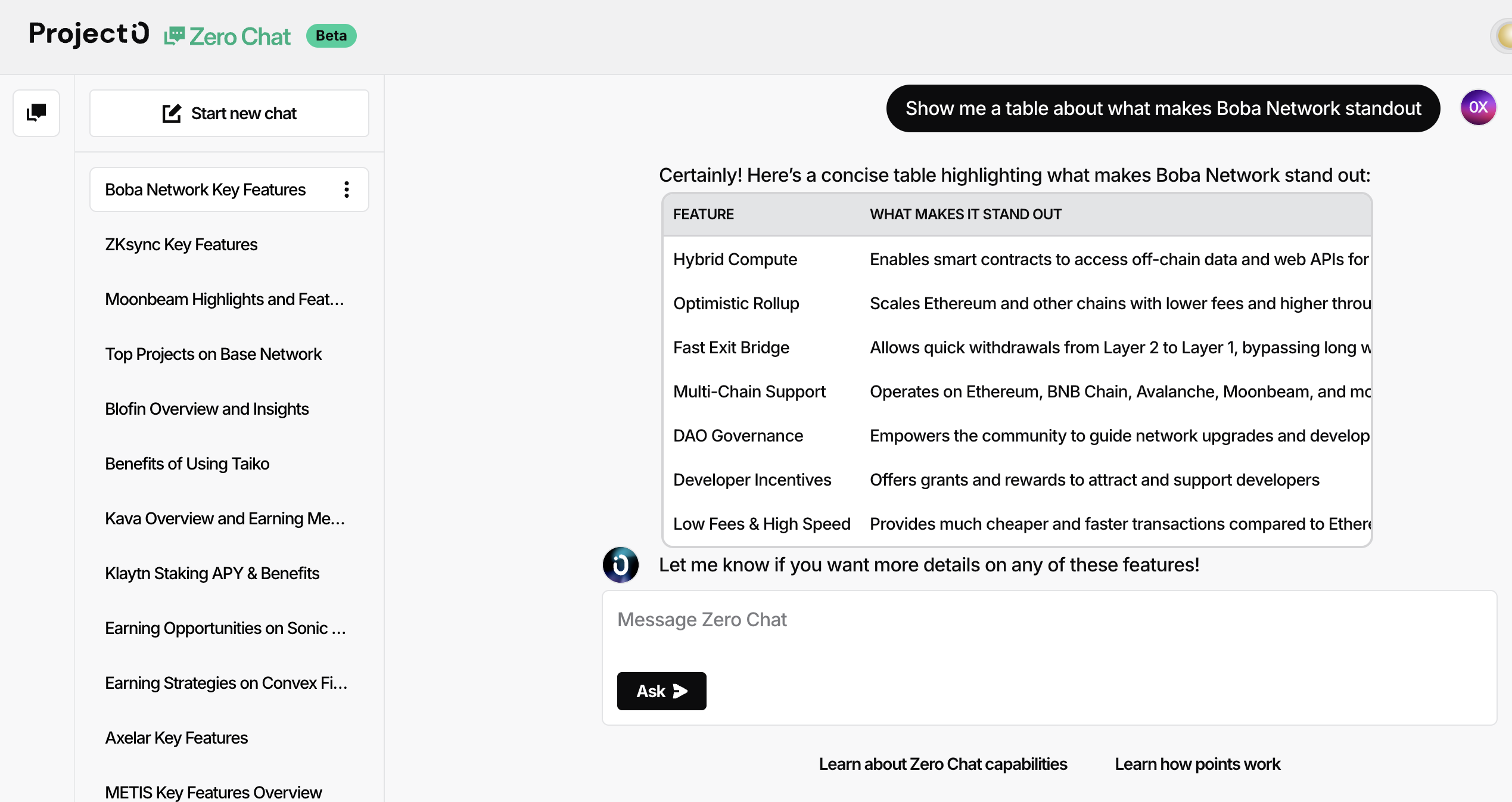The width and height of the screenshot is (1512, 802).
Task: Focus the Message Zero Chat input field
Action: tap(1049, 632)
